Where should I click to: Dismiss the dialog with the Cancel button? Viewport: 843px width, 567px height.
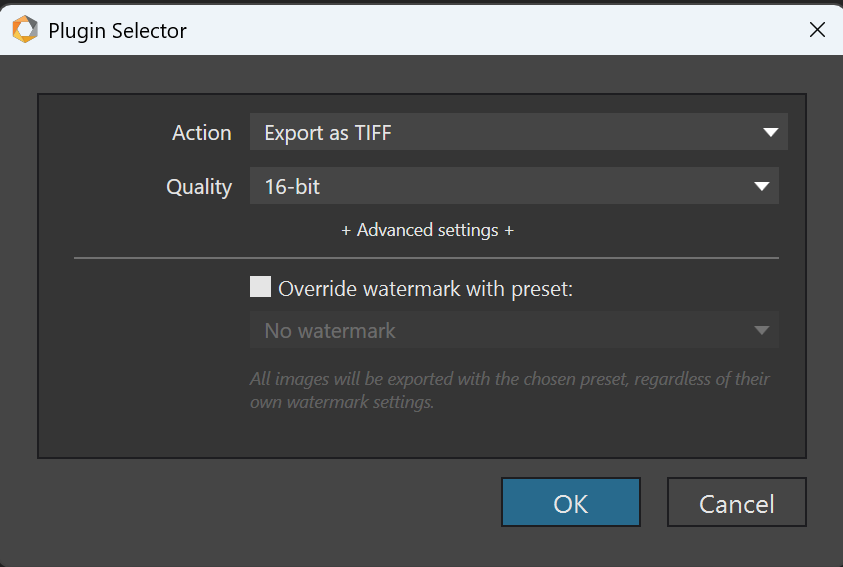[737, 502]
